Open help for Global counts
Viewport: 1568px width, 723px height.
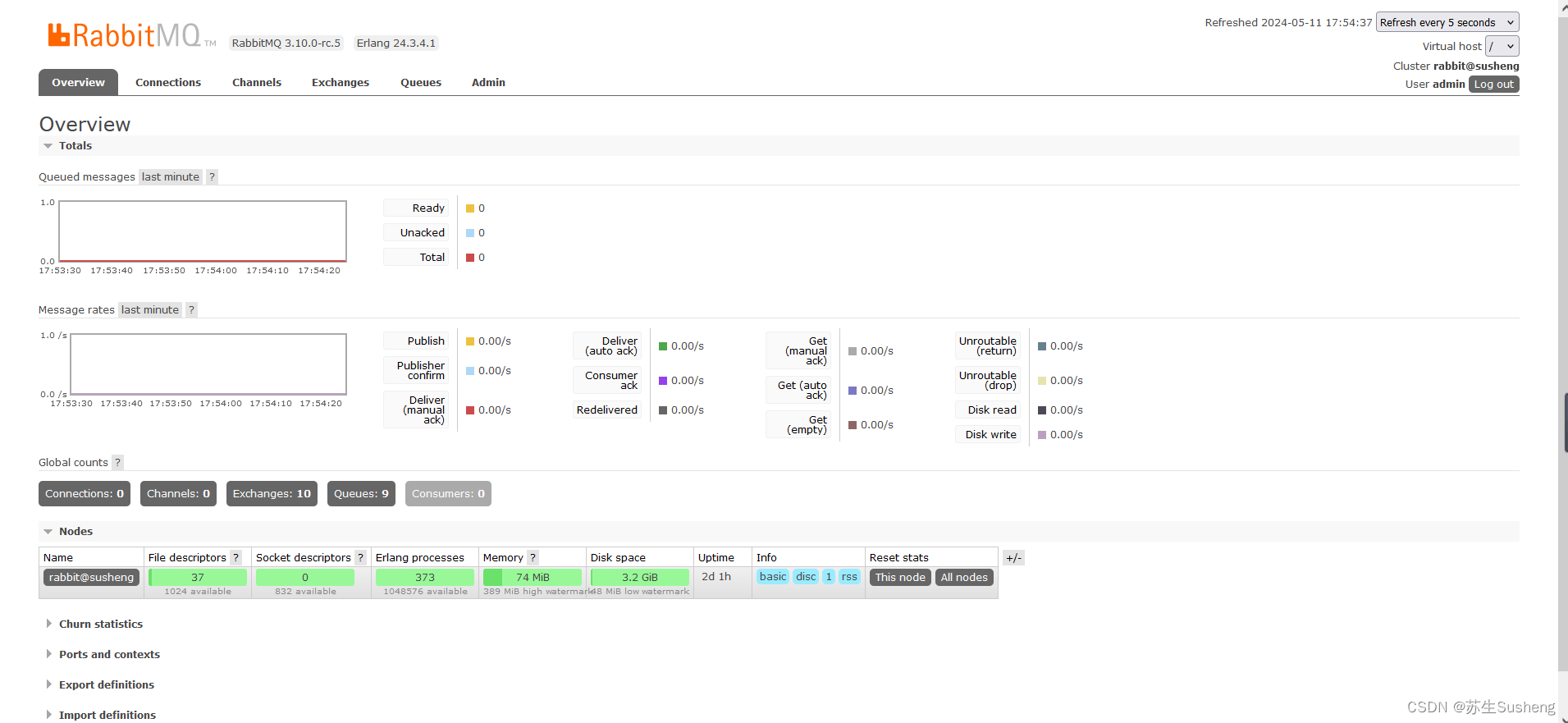tap(117, 462)
